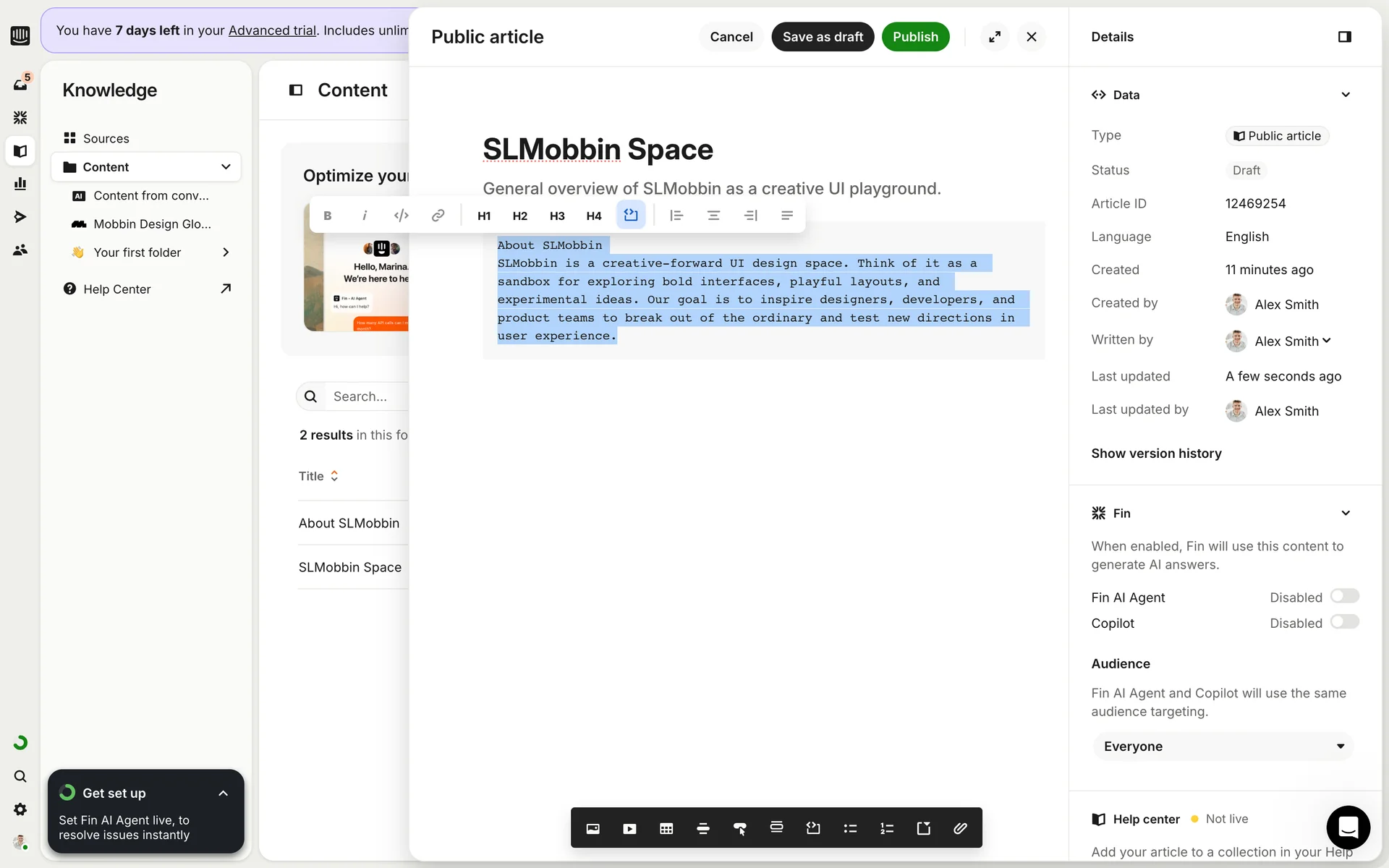This screenshot has height=868, width=1389.
Task: Click the italic formatting icon
Action: point(365,216)
